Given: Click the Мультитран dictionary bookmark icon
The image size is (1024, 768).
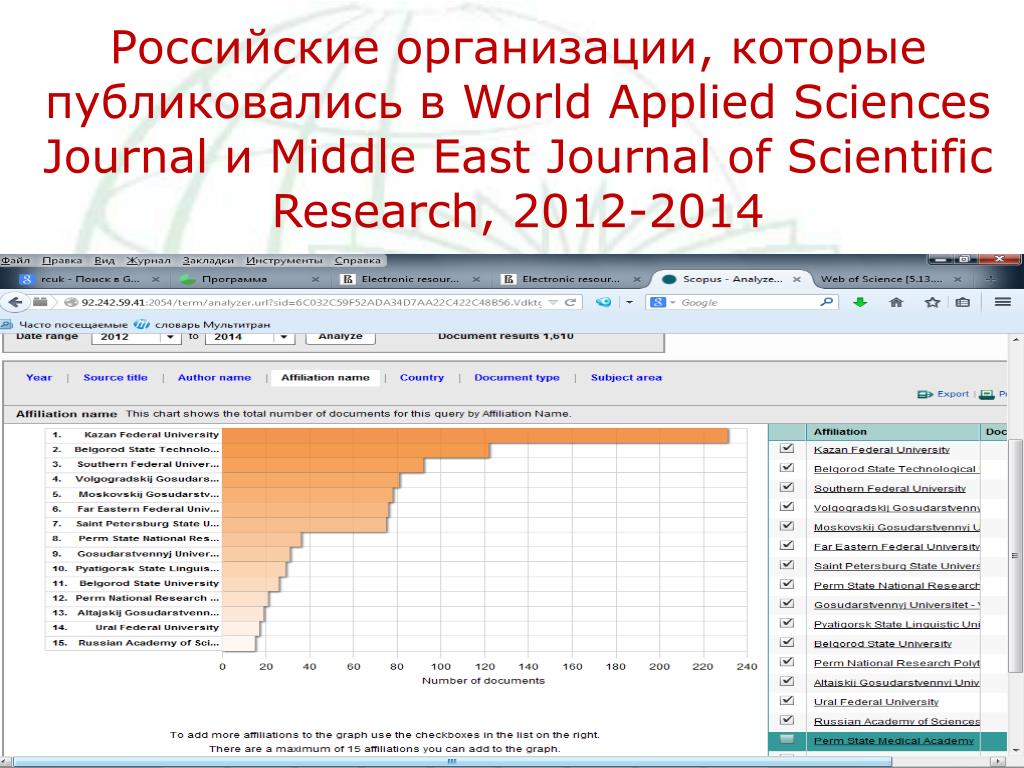Looking at the screenshot, I should point(141,324).
